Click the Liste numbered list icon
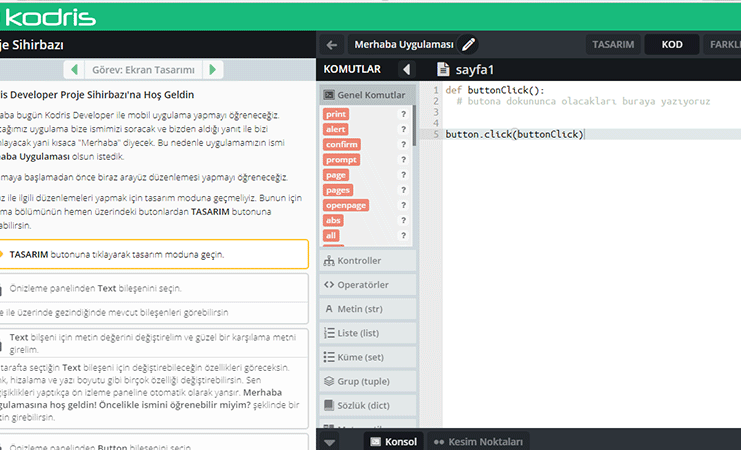Image resolution: width=741 pixels, height=450 pixels. coord(329,333)
